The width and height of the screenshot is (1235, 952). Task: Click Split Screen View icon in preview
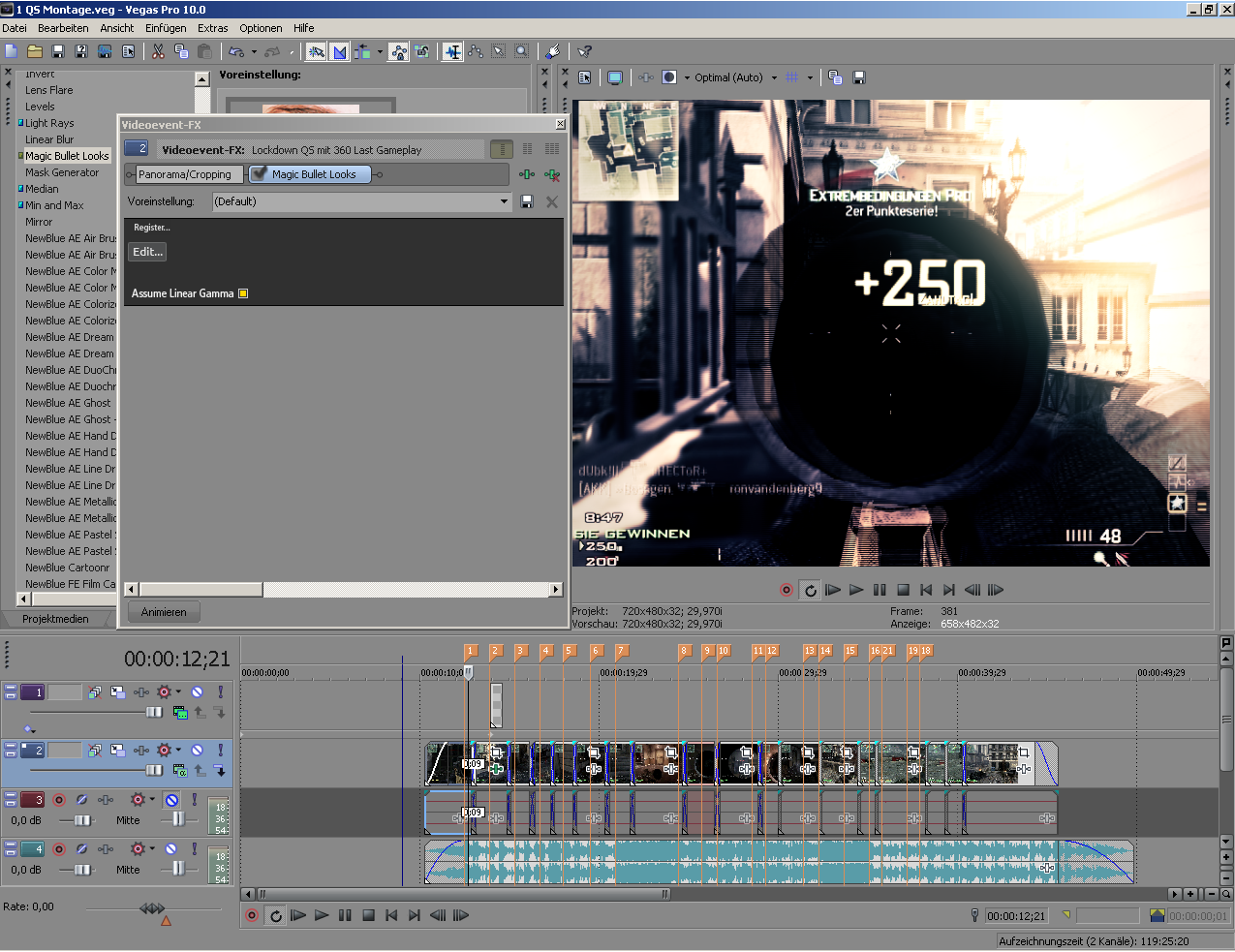click(669, 77)
